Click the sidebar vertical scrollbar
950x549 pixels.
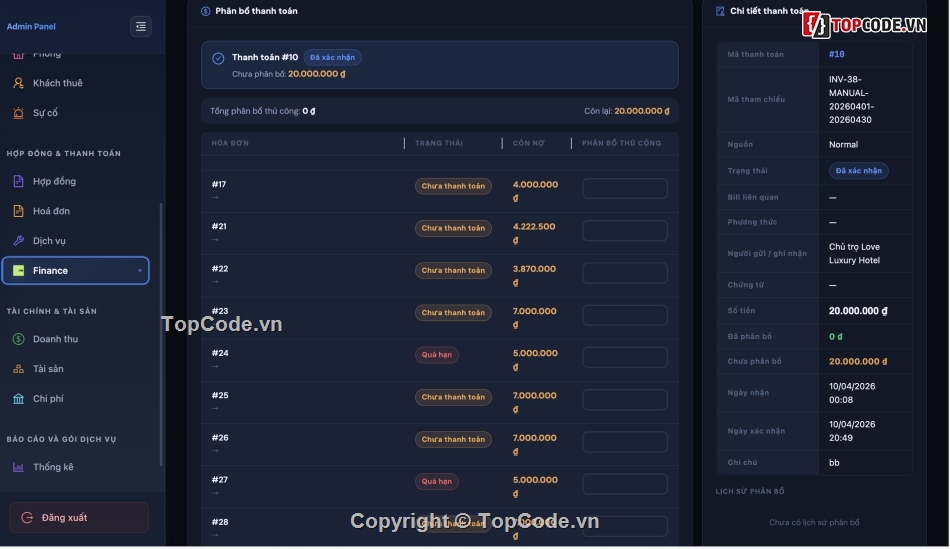click(x=161, y=335)
